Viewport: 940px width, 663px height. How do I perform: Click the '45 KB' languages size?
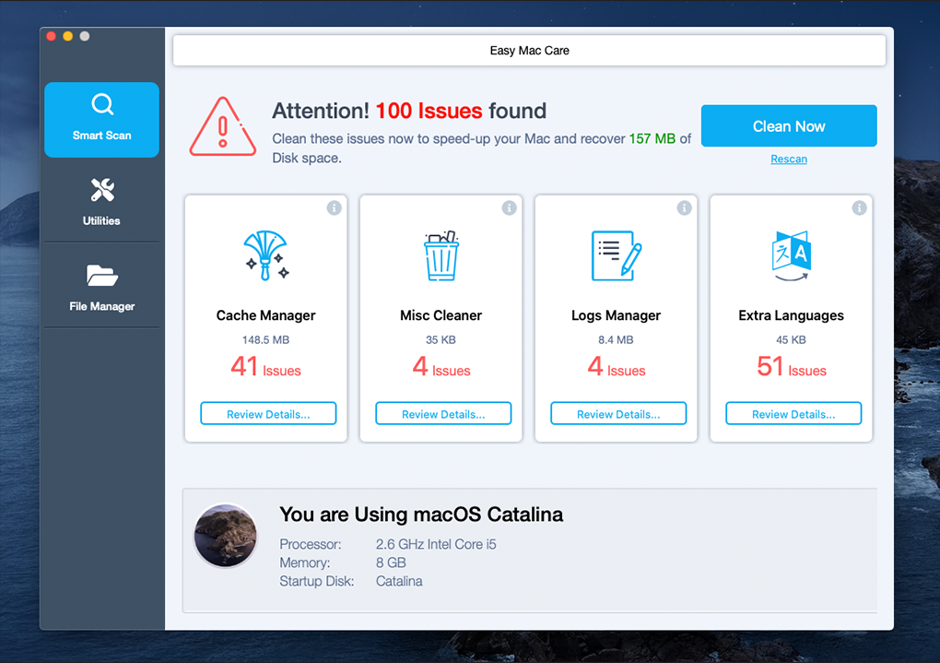point(791,340)
